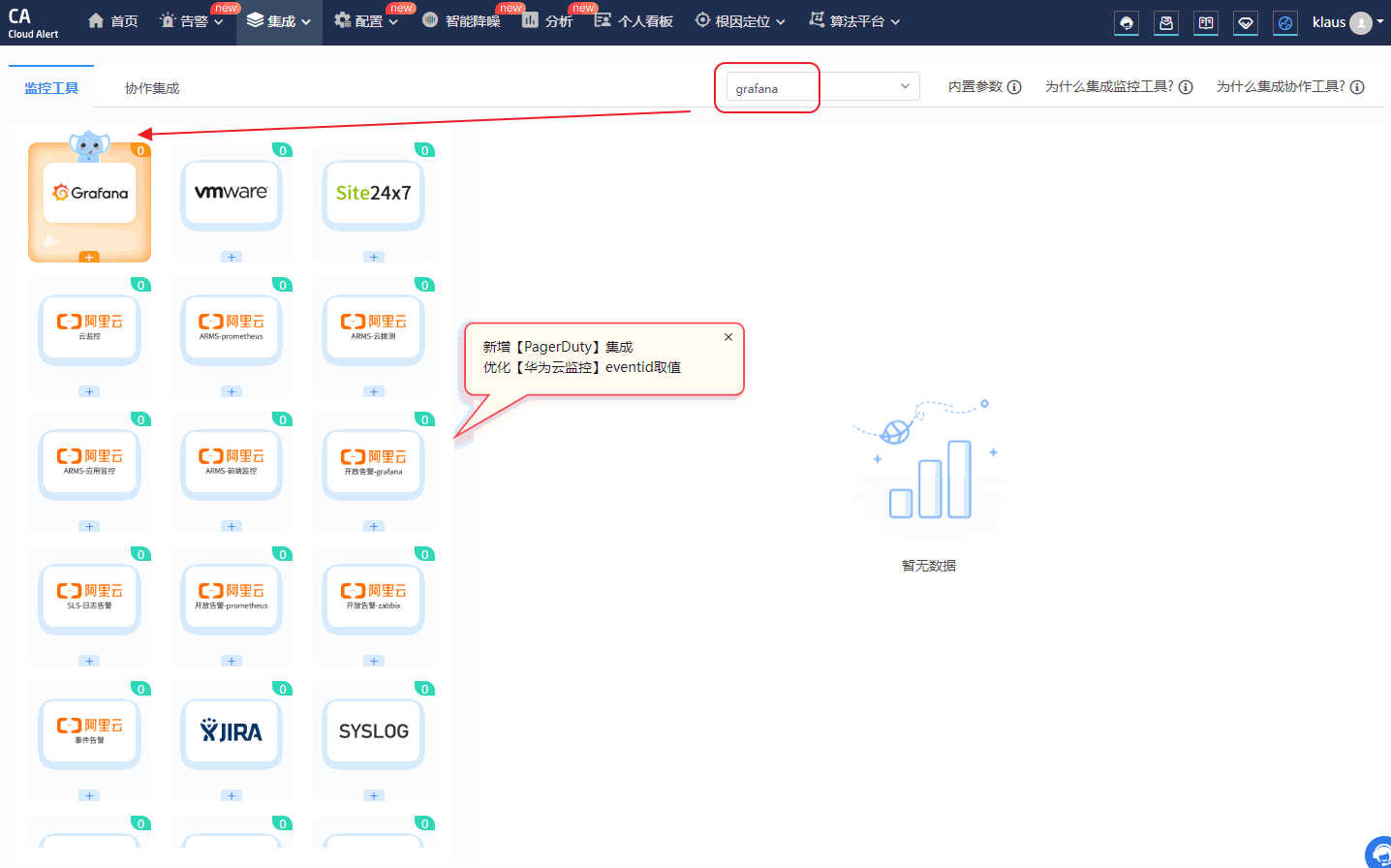1391x868 pixels.
Task: Add a Site24x7 integration with plus button
Action: point(374,258)
